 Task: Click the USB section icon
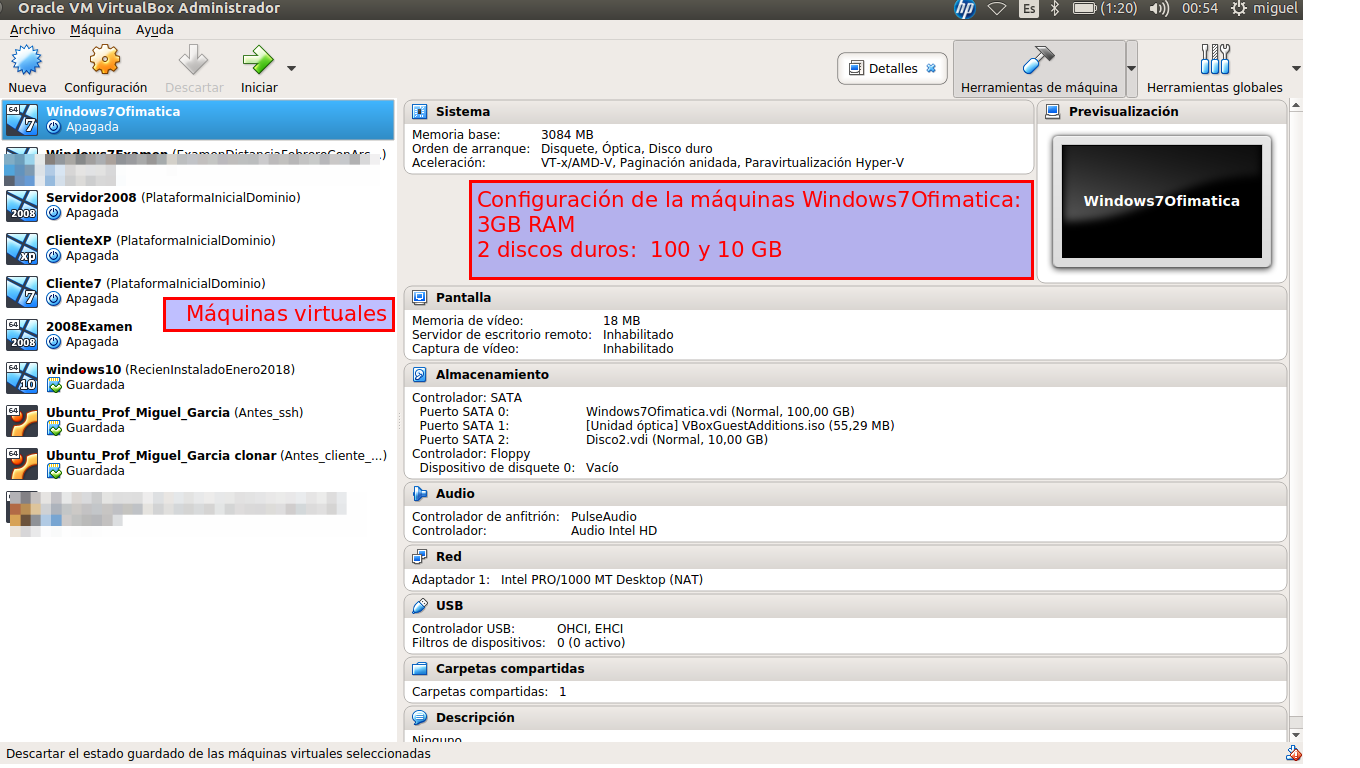point(420,606)
